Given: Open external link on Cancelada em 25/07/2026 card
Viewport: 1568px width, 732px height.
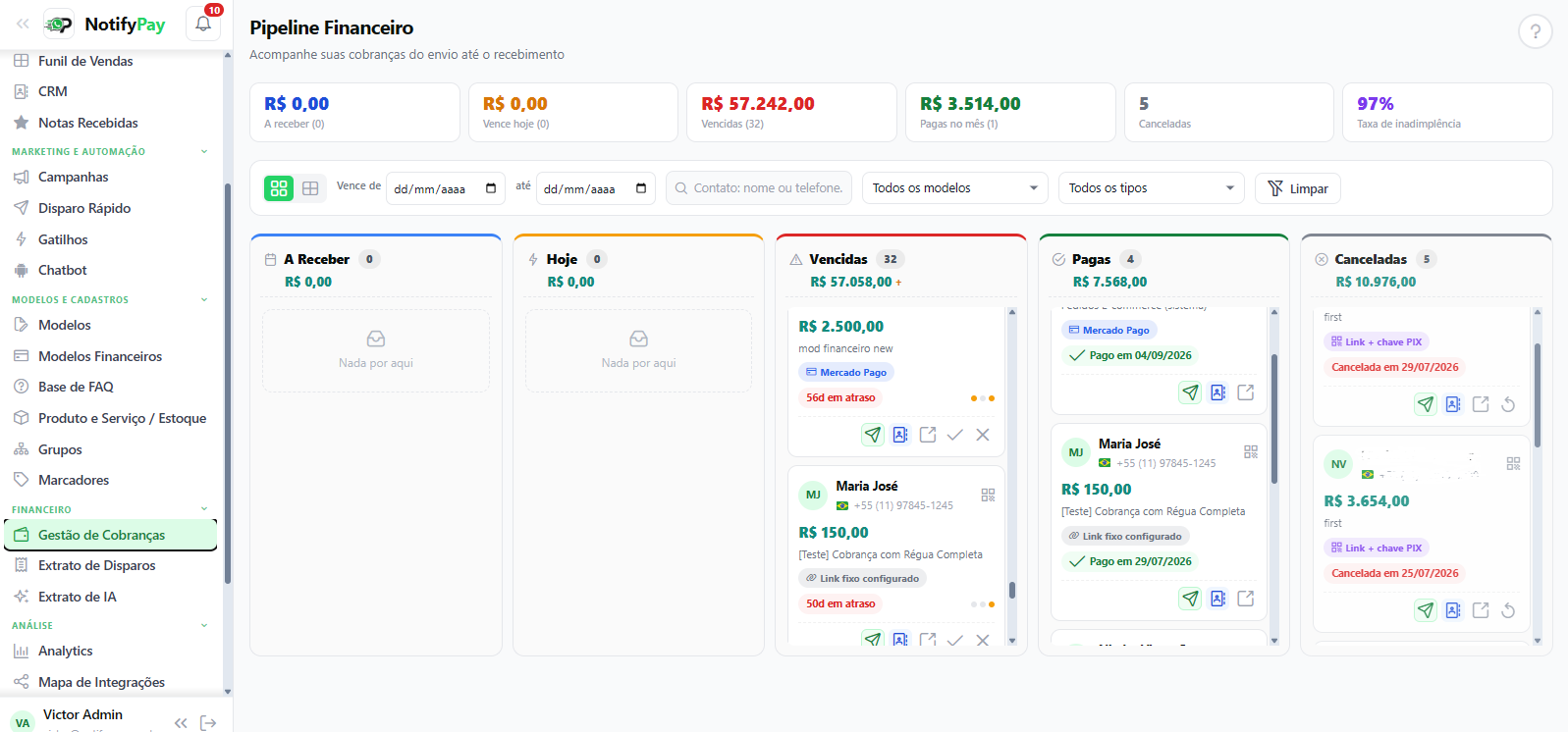Looking at the screenshot, I should [1481, 610].
